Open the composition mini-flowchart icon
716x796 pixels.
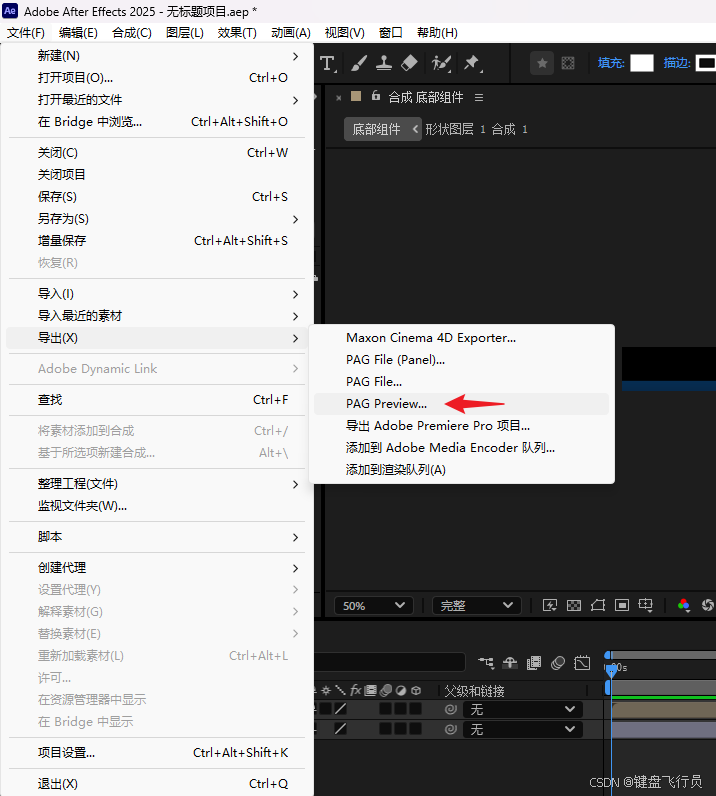point(486,662)
